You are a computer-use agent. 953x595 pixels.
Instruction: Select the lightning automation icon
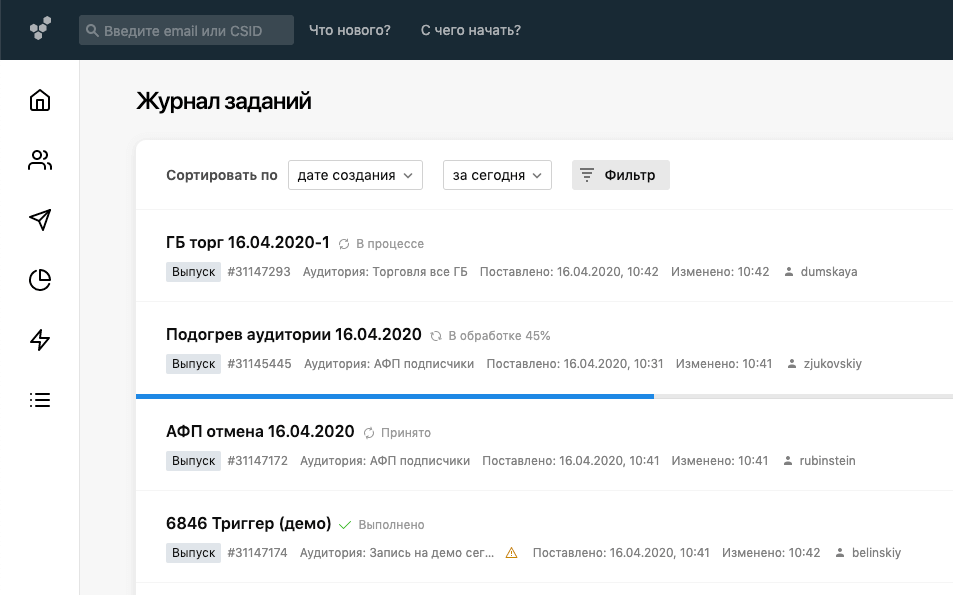point(39,340)
